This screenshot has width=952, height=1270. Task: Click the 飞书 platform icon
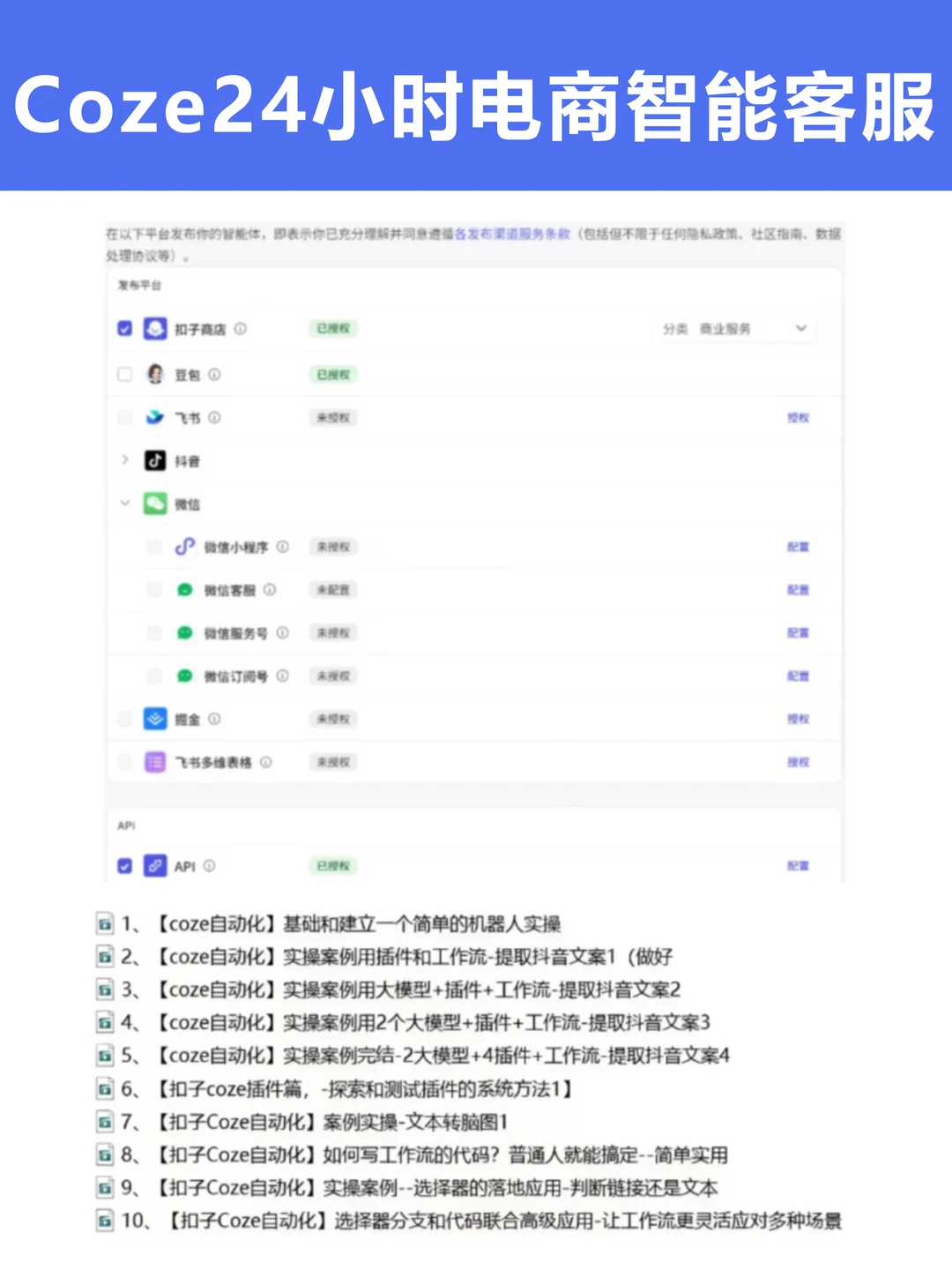155,417
